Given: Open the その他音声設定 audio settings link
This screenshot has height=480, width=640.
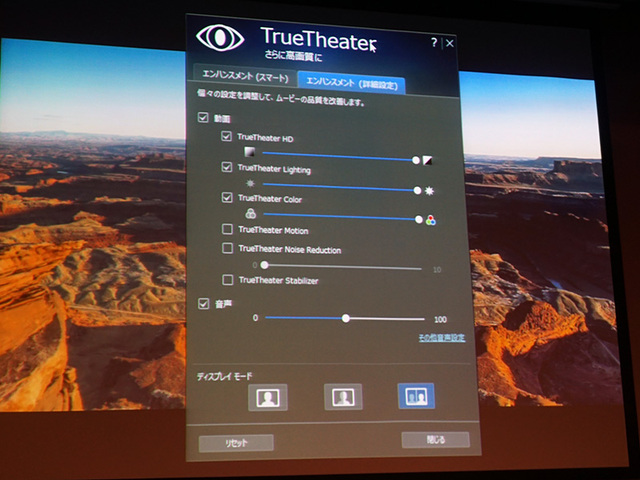Looking at the screenshot, I should 442,338.
